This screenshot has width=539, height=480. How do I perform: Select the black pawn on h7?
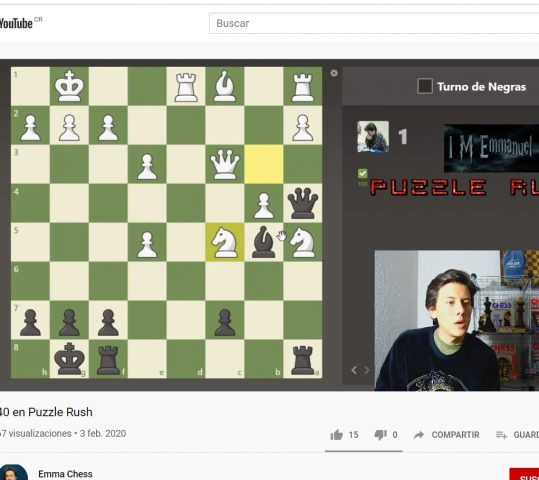tap(30, 322)
